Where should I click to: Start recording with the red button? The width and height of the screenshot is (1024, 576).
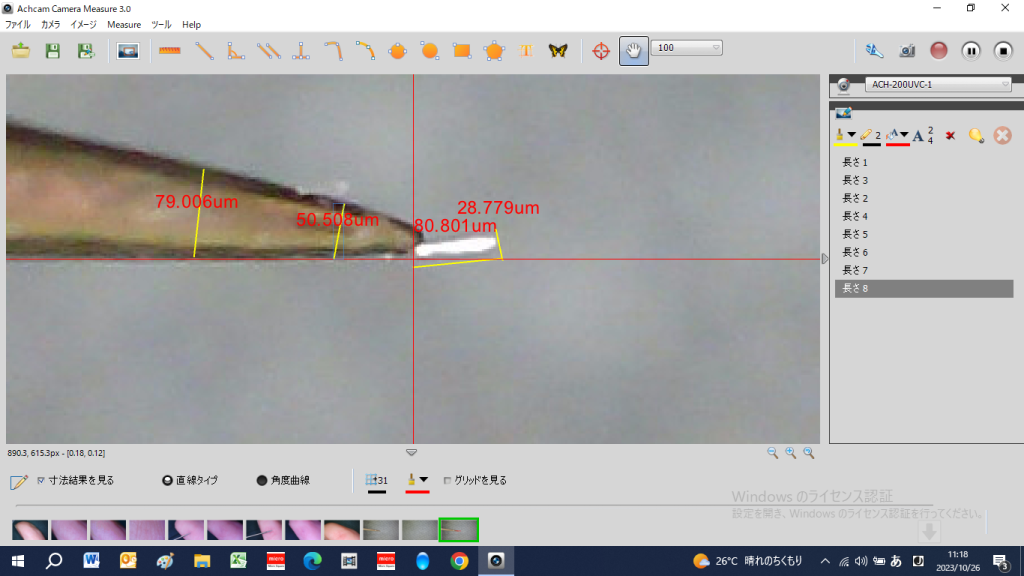click(938, 50)
